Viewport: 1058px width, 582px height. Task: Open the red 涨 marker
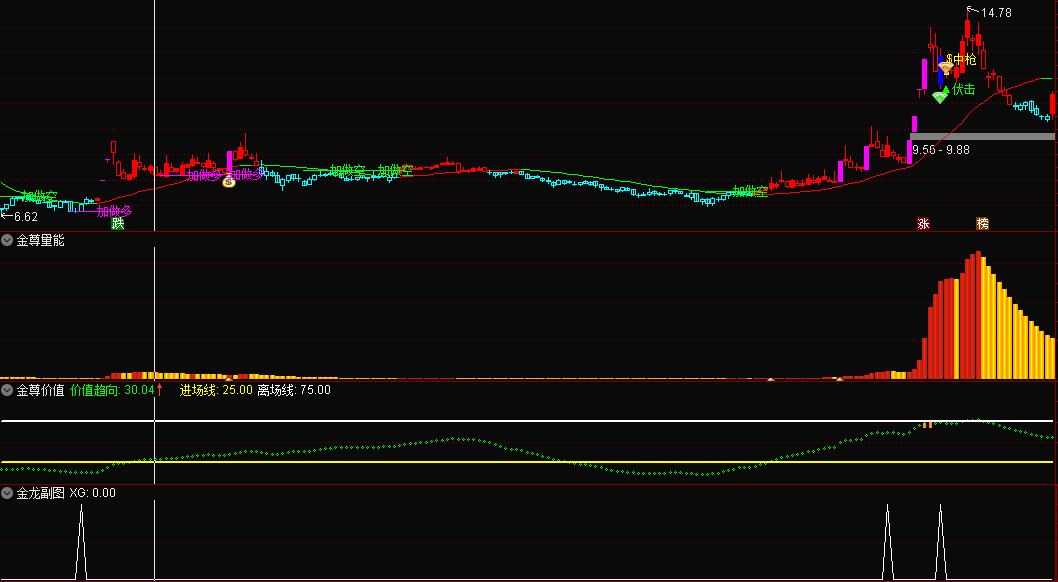pos(922,223)
